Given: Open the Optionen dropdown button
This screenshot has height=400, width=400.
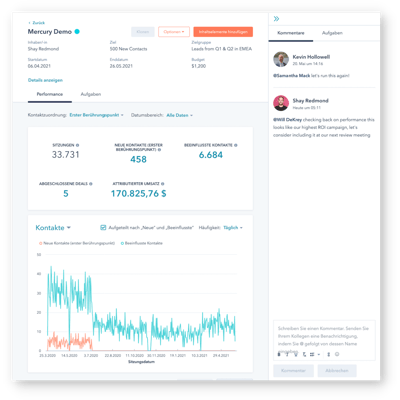Looking at the screenshot, I should coord(174,32).
